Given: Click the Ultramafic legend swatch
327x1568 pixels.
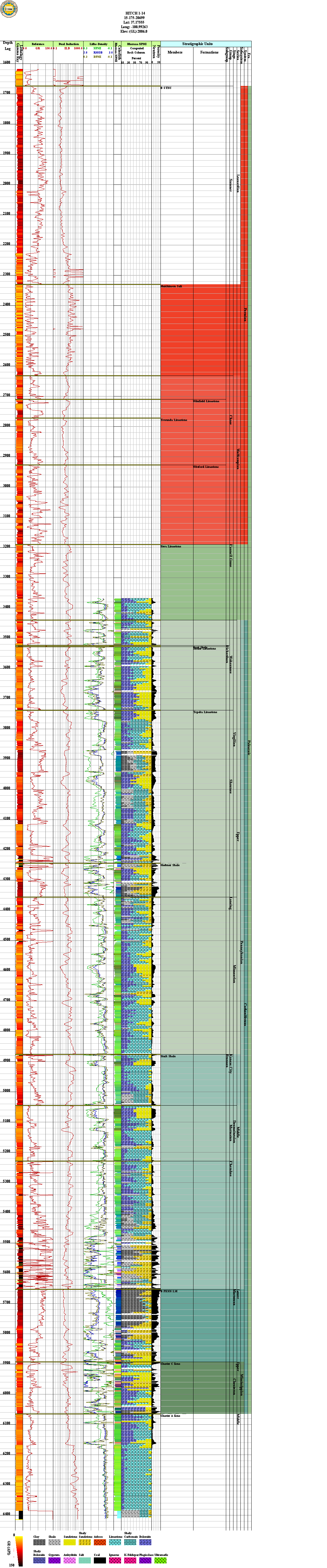Looking at the screenshot, I should coord(161,1560).
